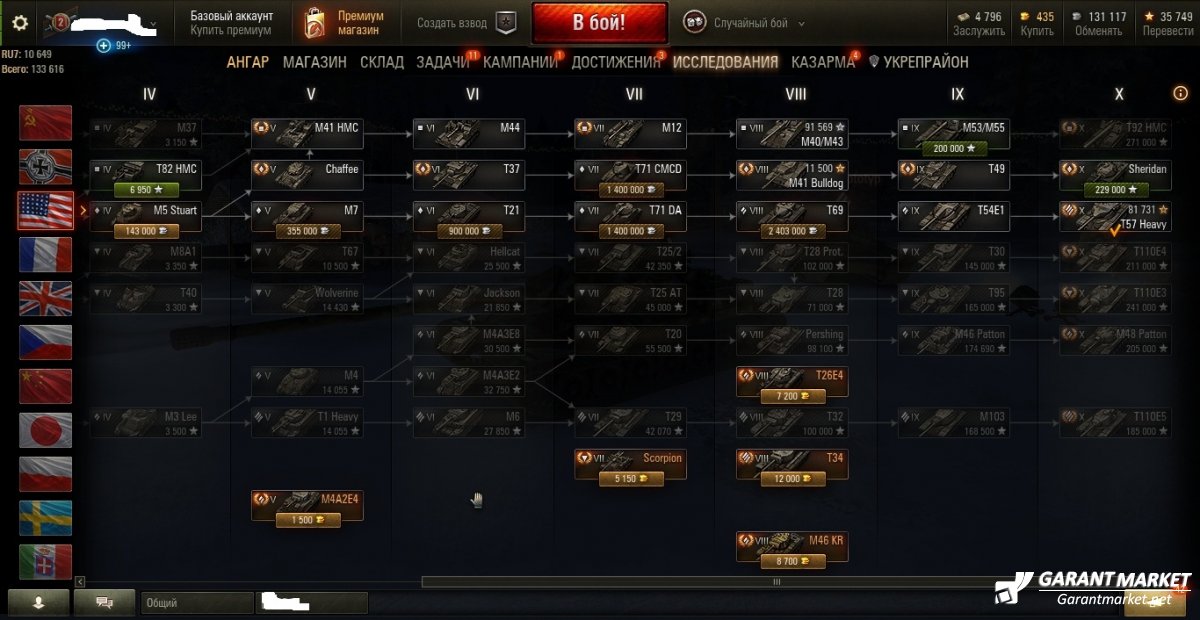Select the USSR nation flag

[46, 122]
